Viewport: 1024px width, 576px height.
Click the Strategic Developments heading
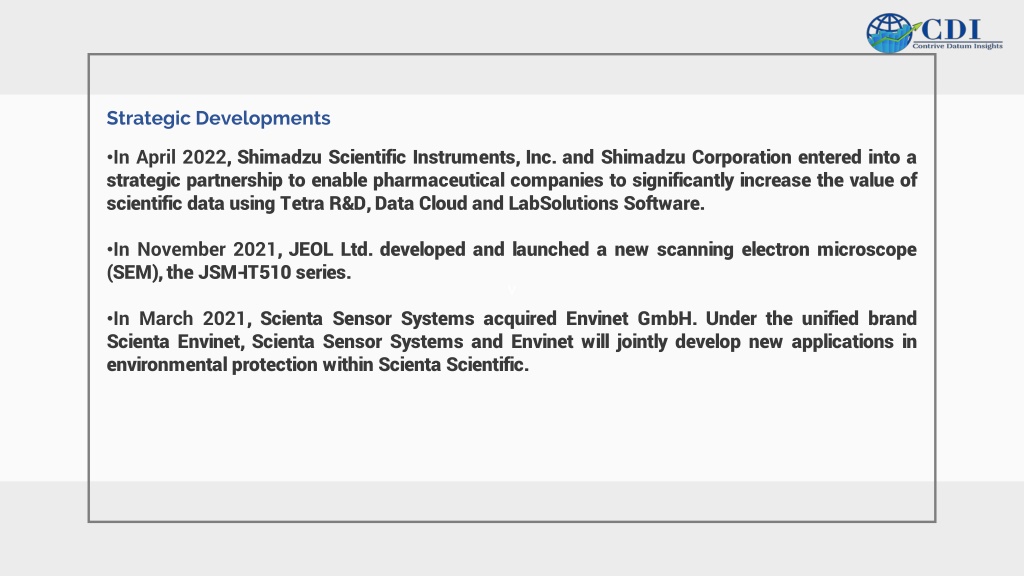[x=218, y=118]
